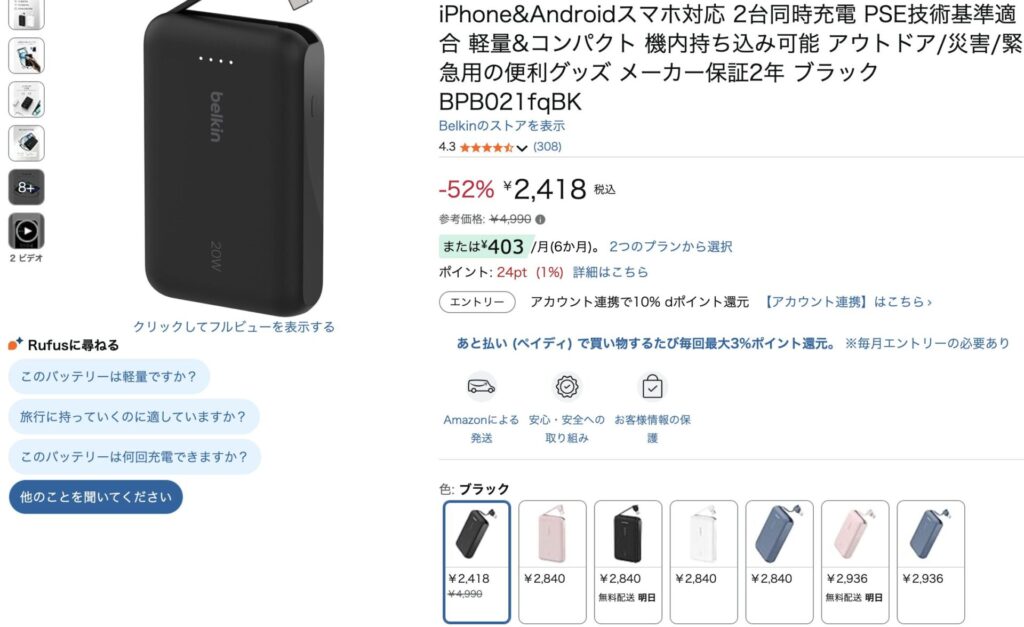Open the 8+ more images thumbnail
The width and height of the screenshot is (1024, 627).
pyautogui.click(x=27, y=187)
